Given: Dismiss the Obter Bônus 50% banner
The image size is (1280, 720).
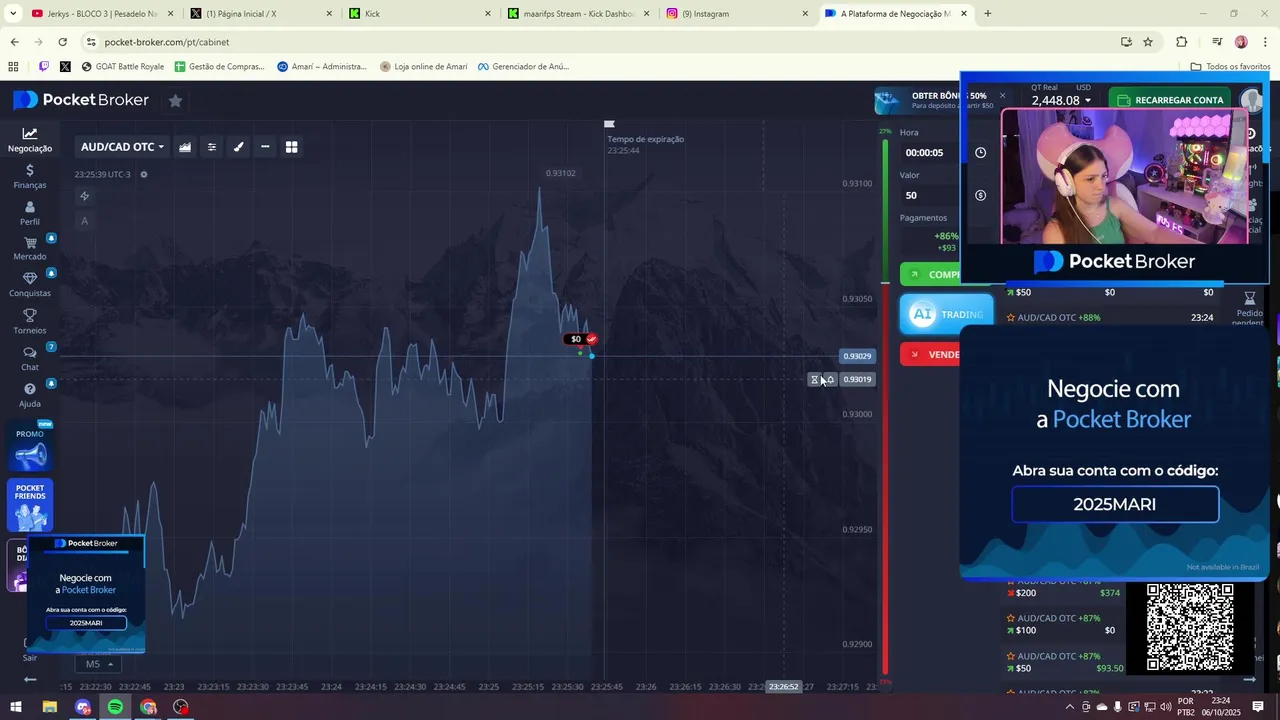Looking at the screenshot, I should click(x=1002, y=96).
